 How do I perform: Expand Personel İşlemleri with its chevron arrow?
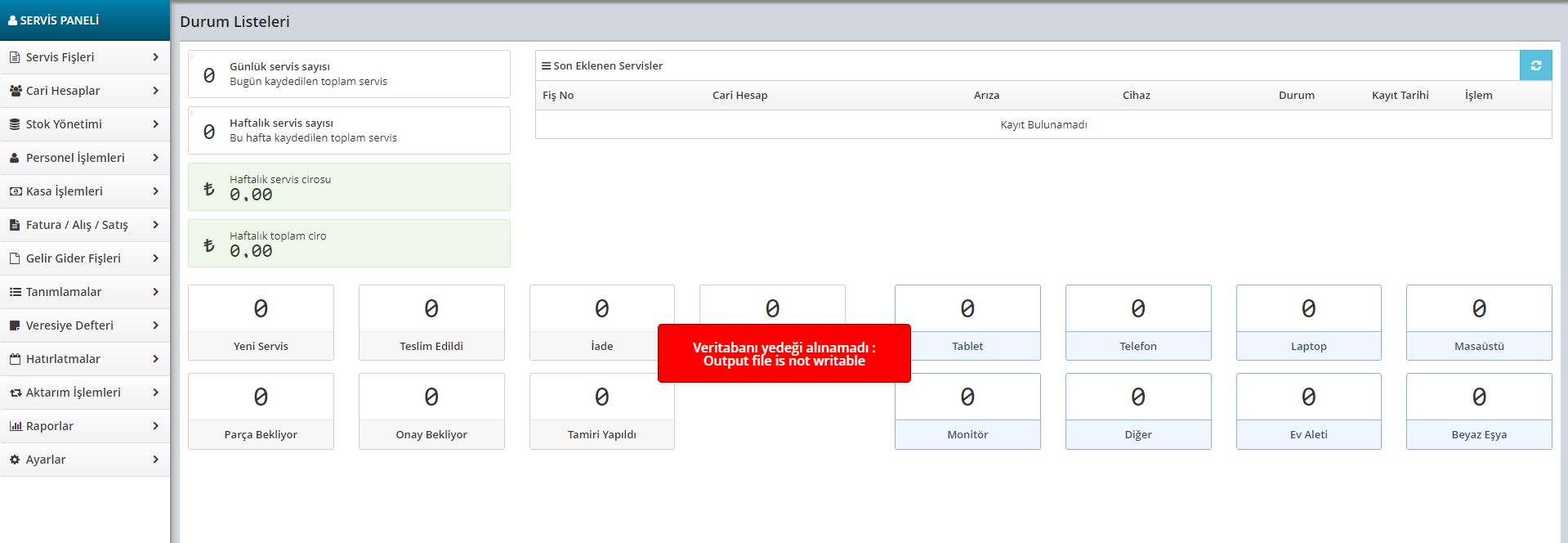click(155, 158)
